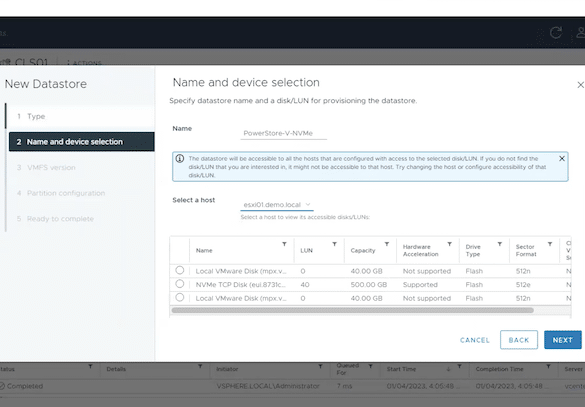
Task: Click the 500.00 GB capacity cell
Action: pos(369,285)
